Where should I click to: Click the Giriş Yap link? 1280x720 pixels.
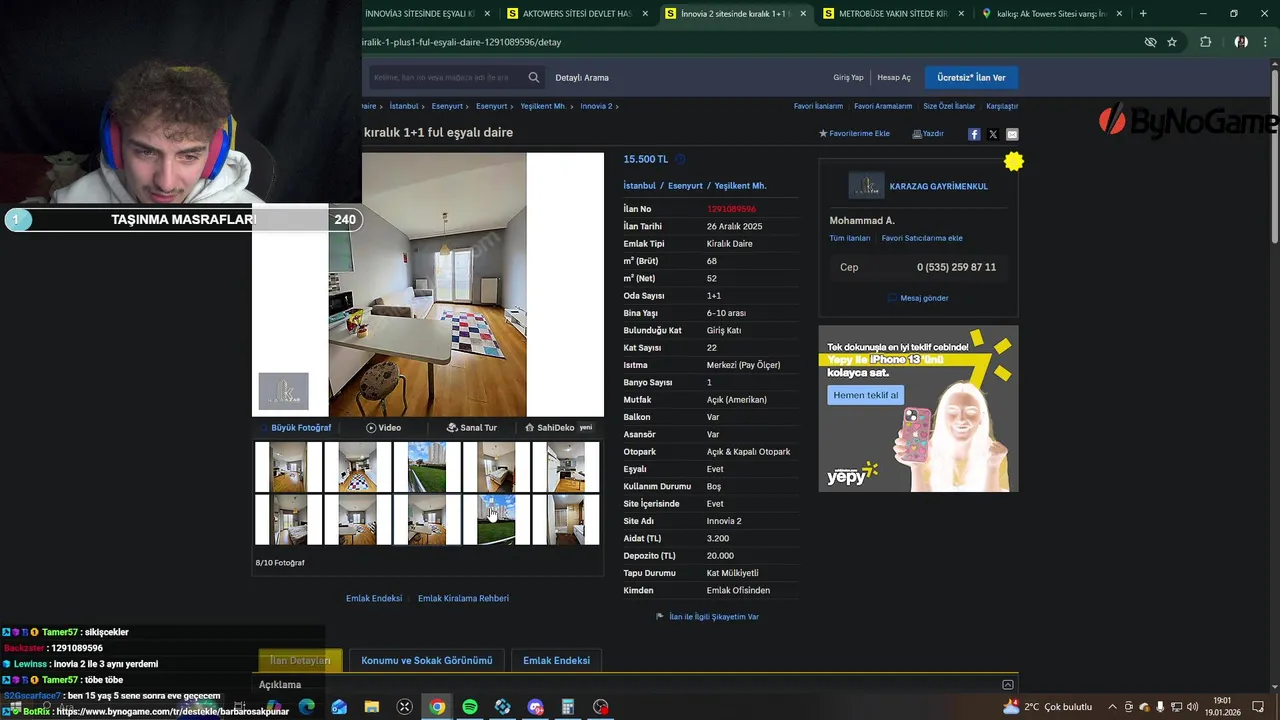[848, 78]
